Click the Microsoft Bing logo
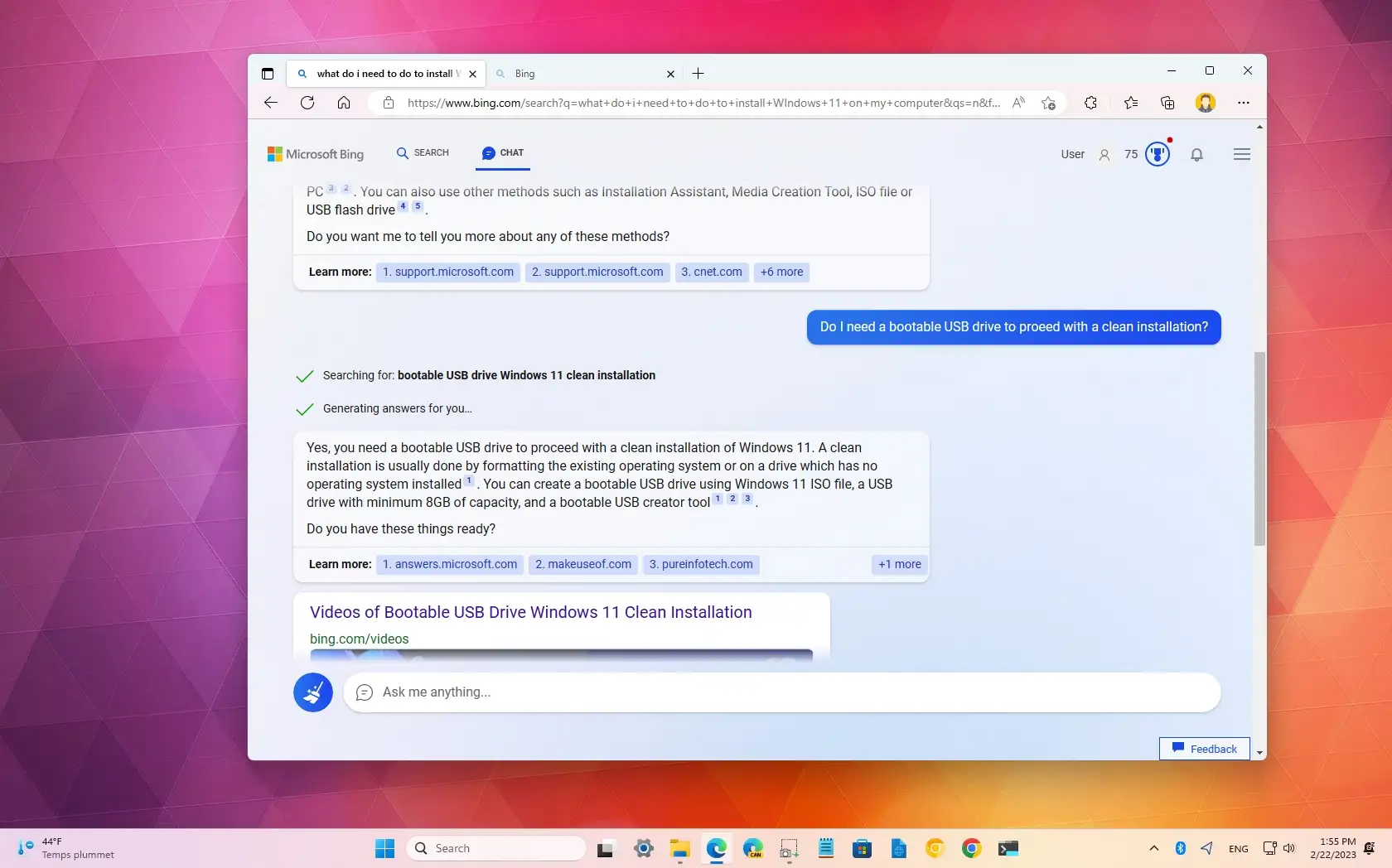 [314, 153]
